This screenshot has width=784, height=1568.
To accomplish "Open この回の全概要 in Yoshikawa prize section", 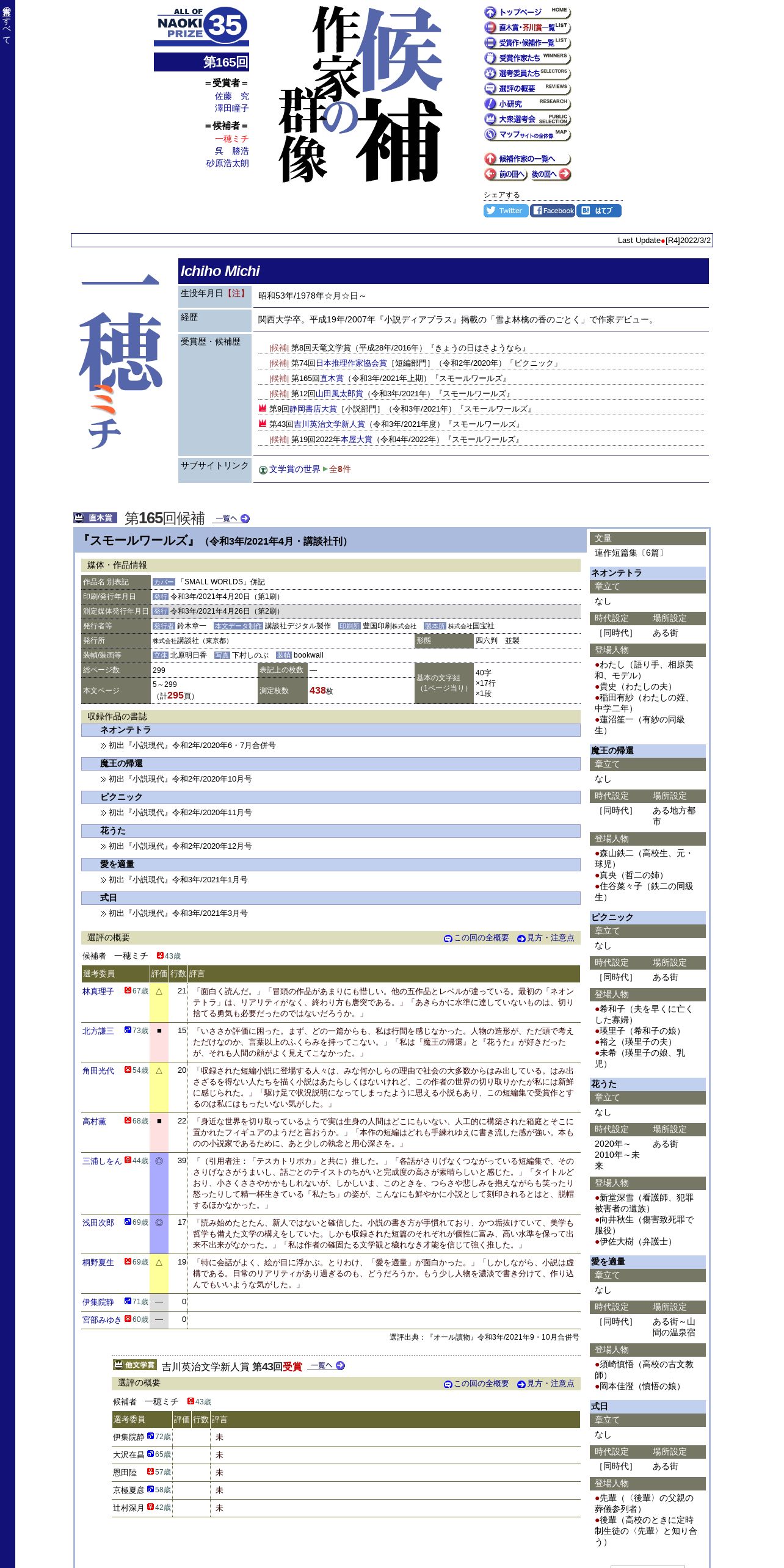I will 476,1384.
